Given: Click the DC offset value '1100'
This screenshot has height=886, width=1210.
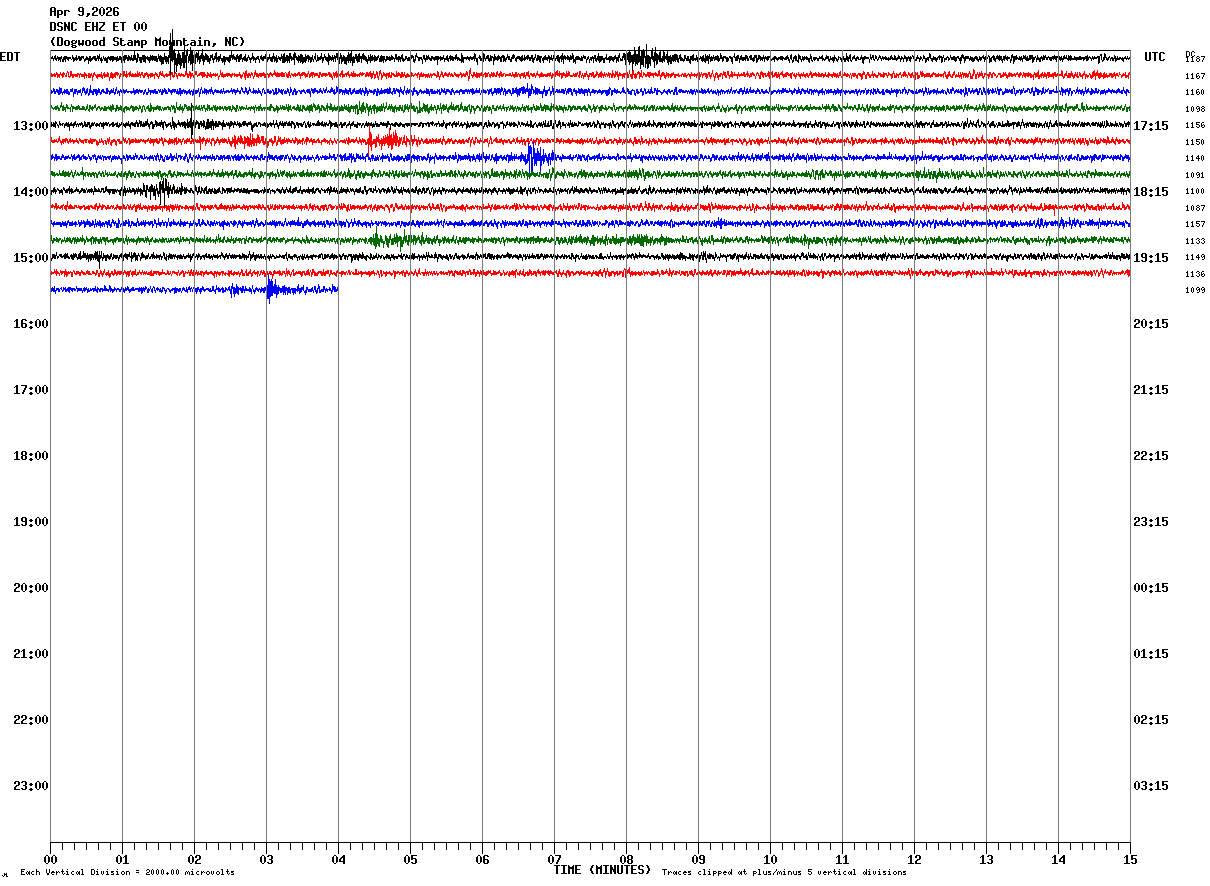Looking at the screenshot, I should [1195, 191].
